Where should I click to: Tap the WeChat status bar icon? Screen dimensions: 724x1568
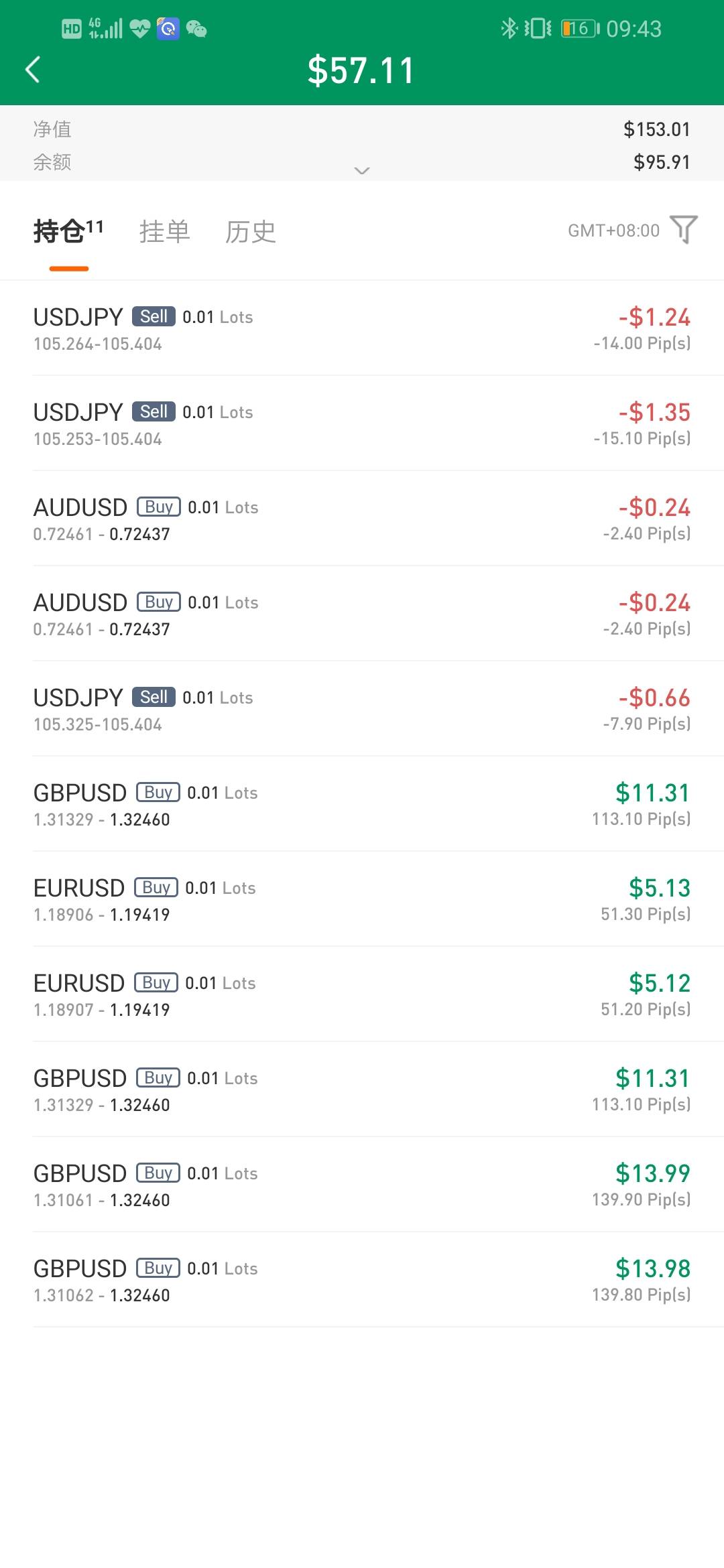tap(196, 29)
